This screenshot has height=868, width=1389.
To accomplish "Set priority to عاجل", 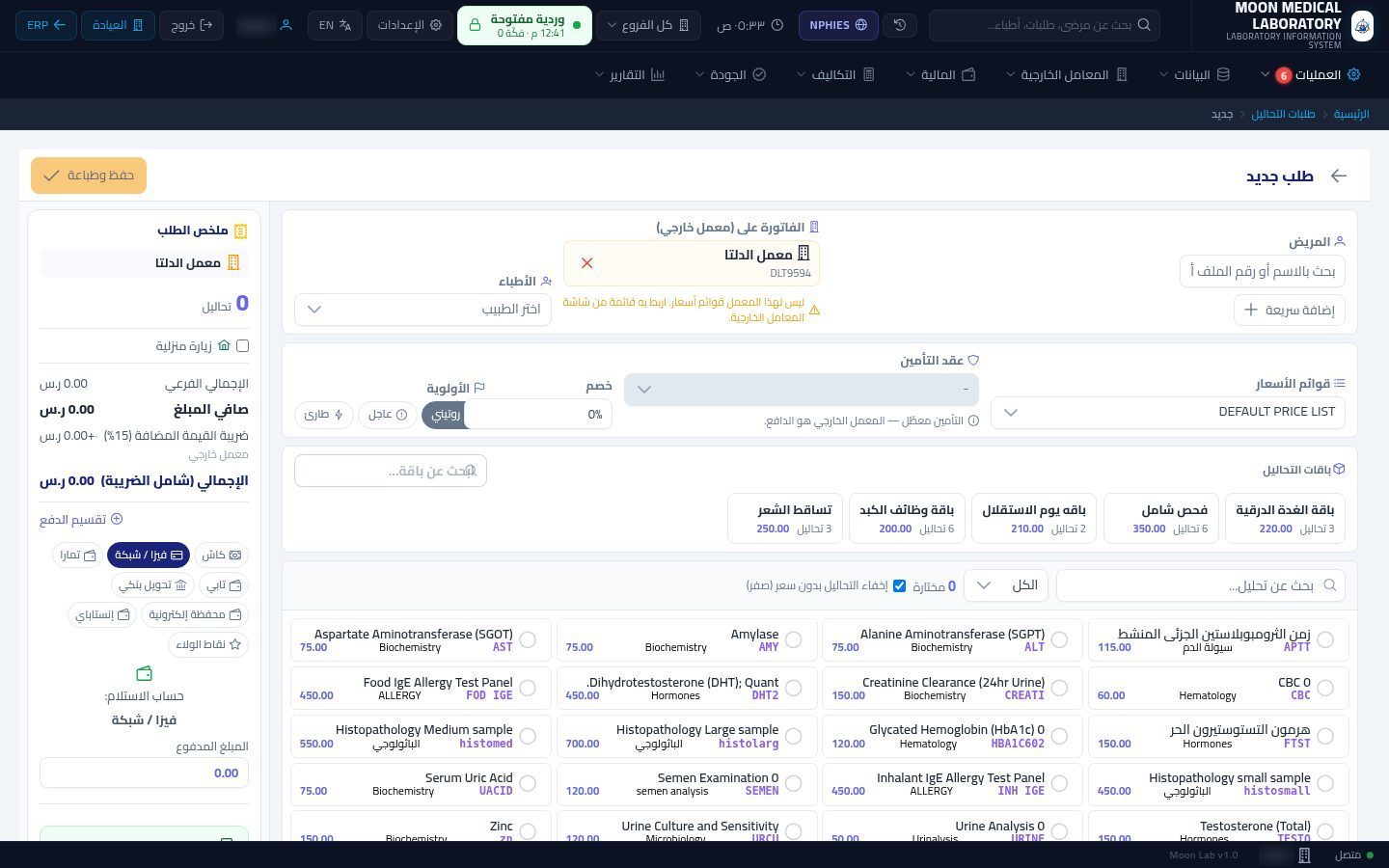I will point(388,415).
